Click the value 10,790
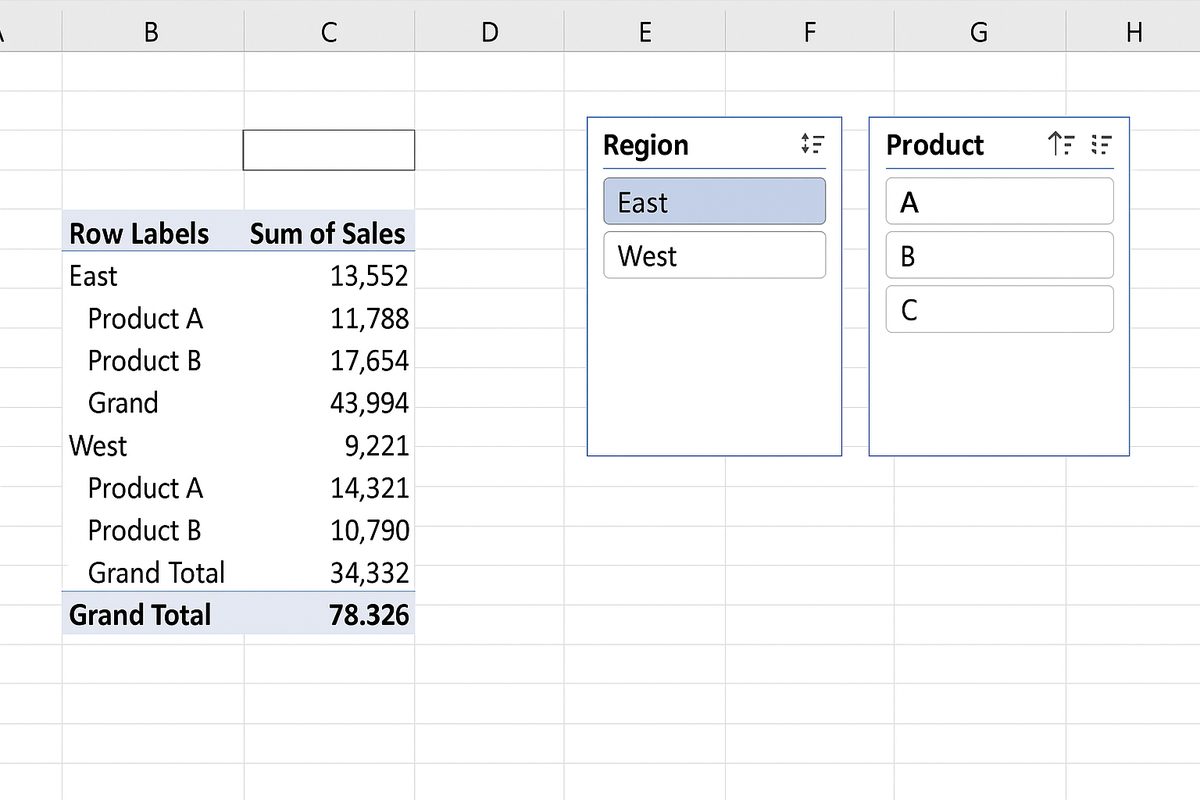Image resolution: width=1200 pixels, height=800 pixels. pyautogui.click(x=370, y=530)
